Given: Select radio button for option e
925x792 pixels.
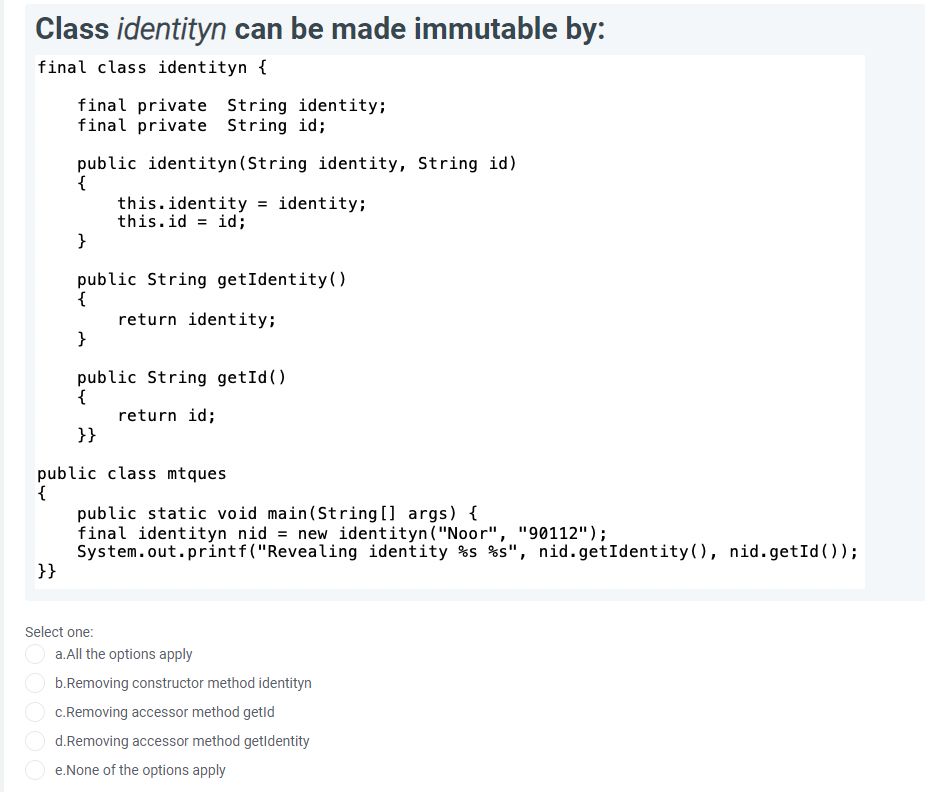Looking at the screenshot, I should coord(35,770).
